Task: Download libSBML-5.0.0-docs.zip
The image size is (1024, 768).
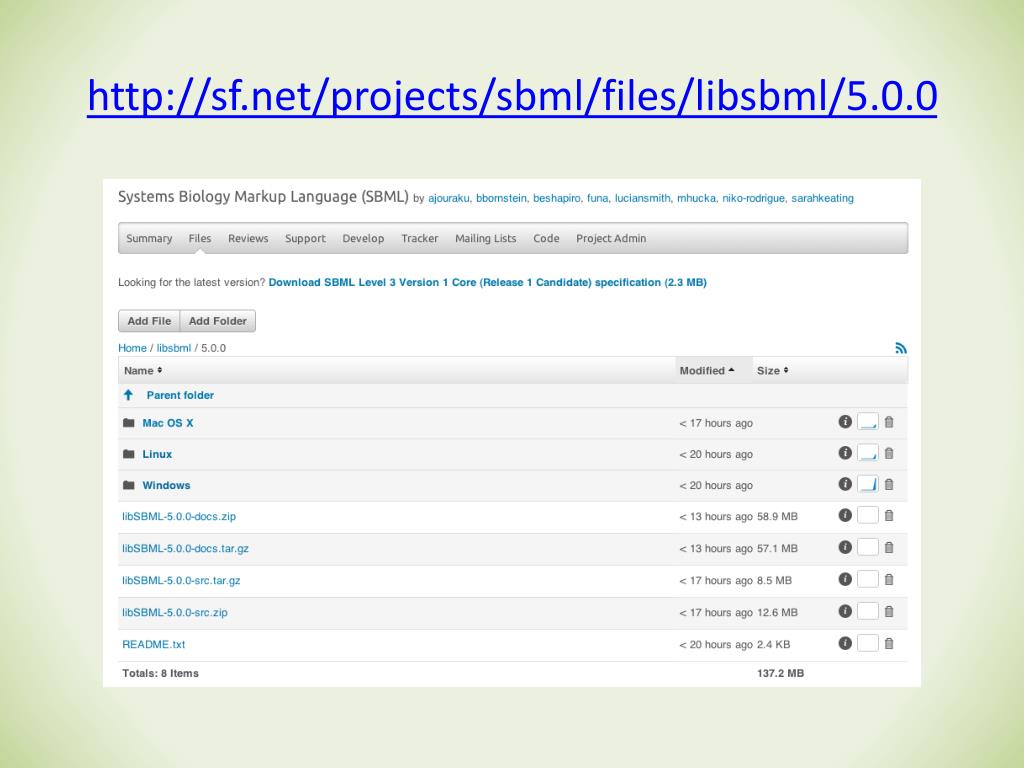Action: (179, 517)
